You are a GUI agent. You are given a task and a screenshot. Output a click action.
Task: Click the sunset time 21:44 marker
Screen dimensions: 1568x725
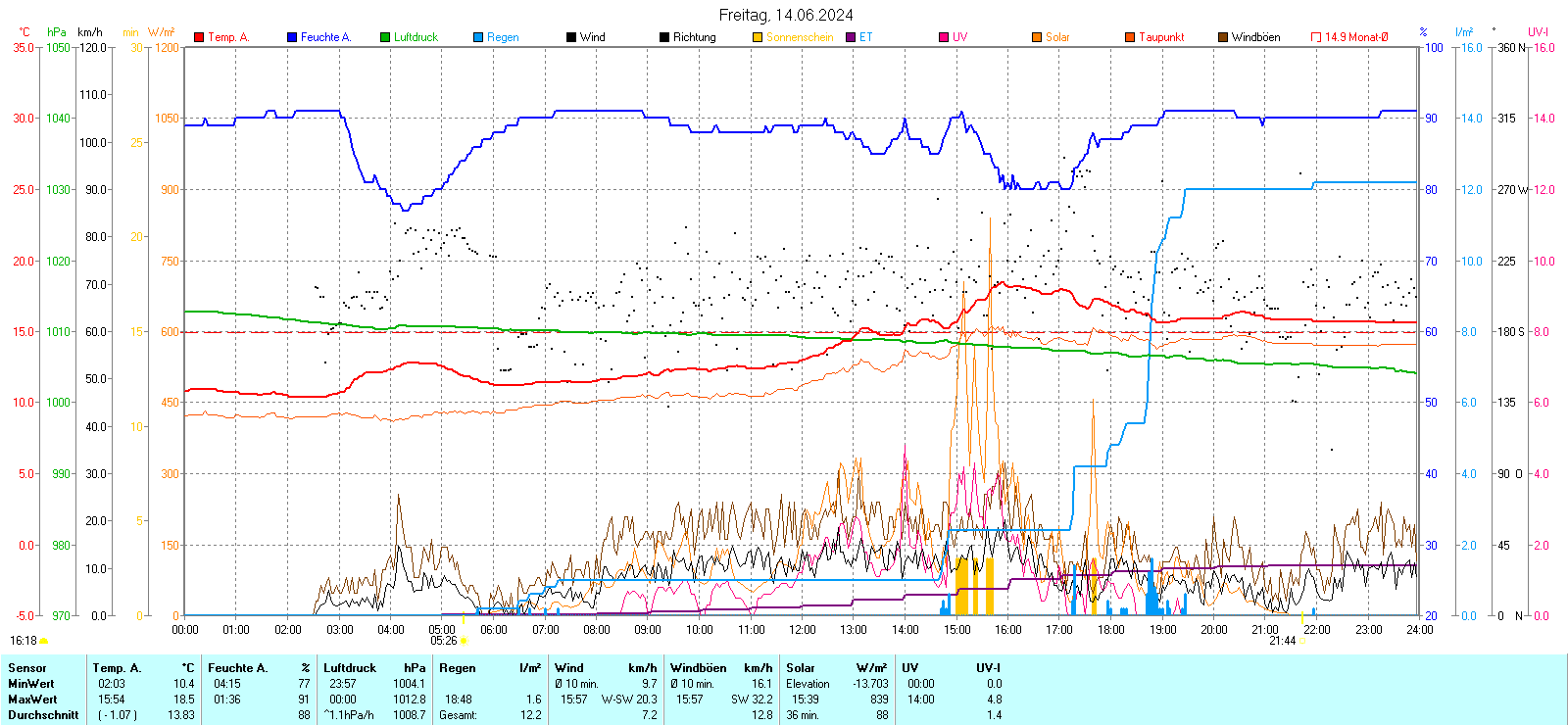click(x=1283, y=641)
